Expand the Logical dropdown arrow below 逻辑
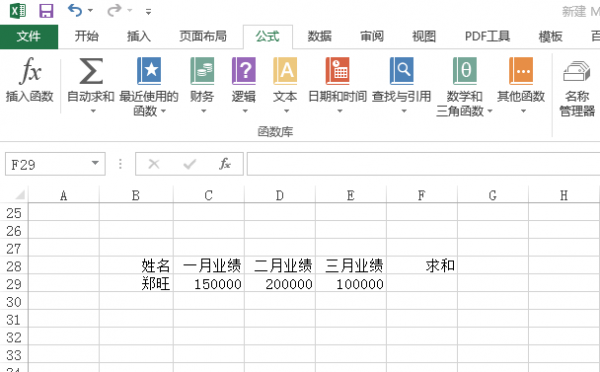600x372 pixels. click(245, 111)
